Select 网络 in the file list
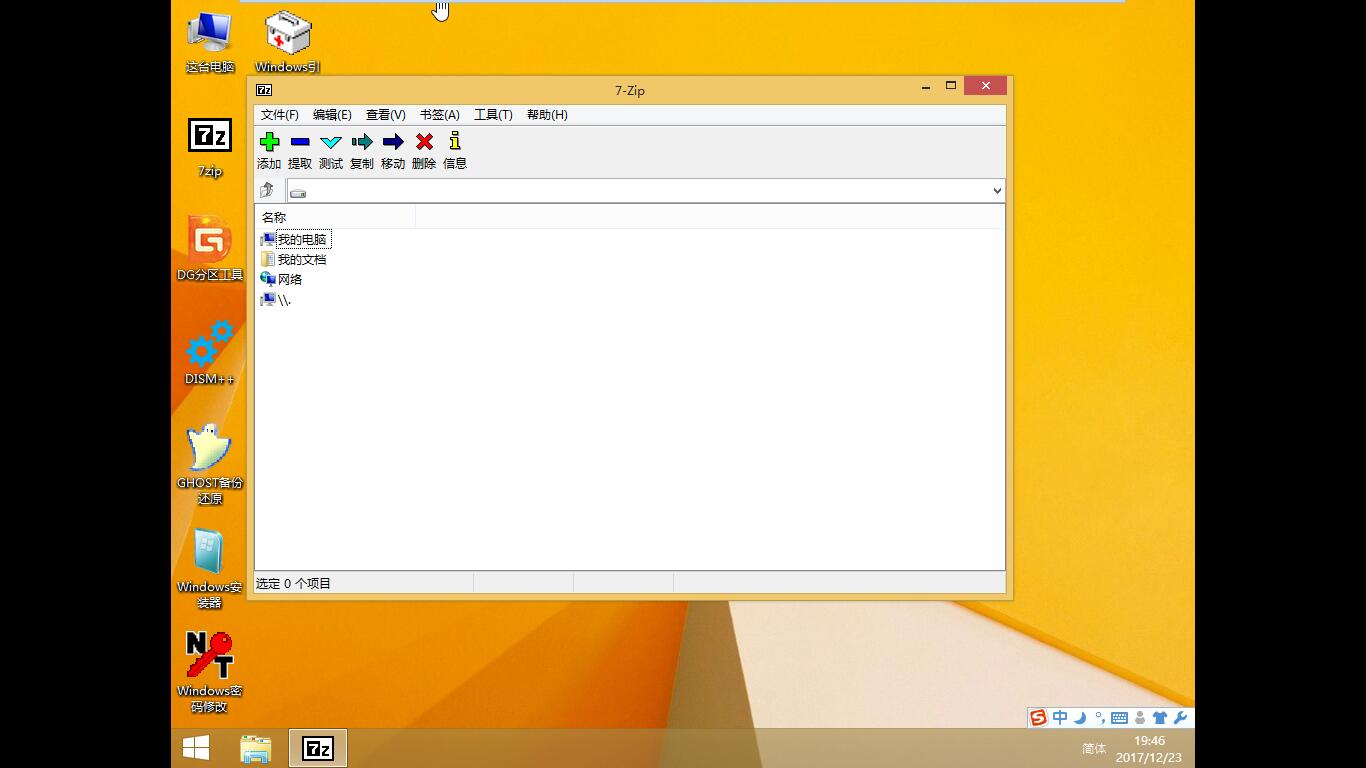Viewport: 1366px width, 768px height. 281,280
